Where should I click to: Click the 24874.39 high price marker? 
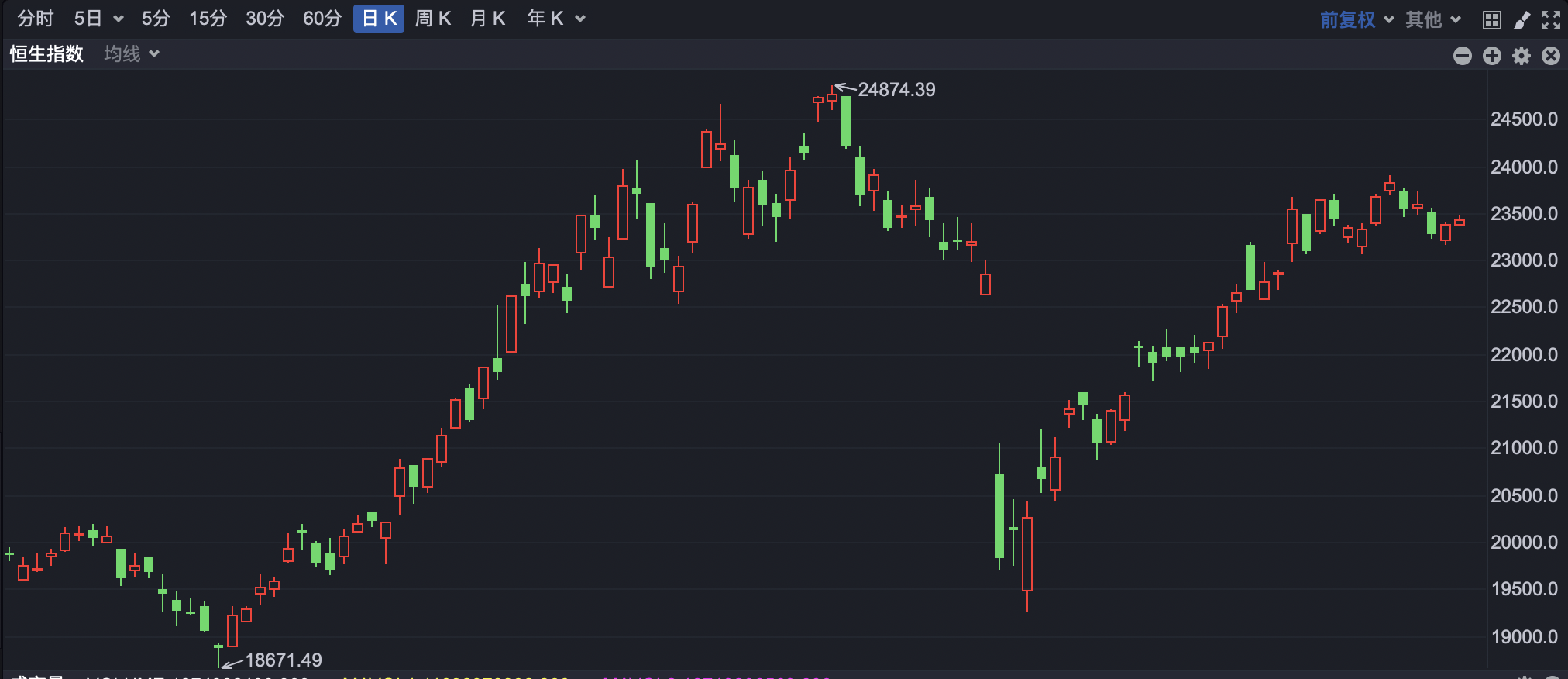point(896,90)
